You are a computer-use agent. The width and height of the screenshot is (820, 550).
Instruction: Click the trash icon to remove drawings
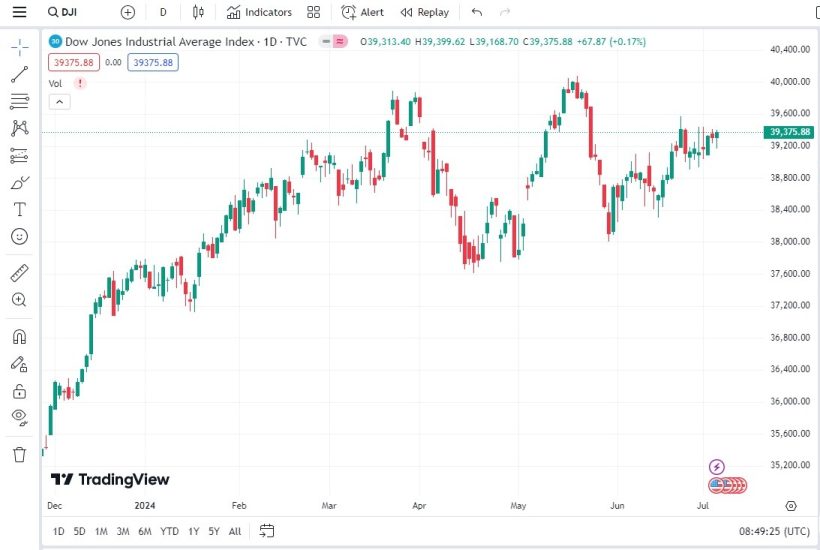click(19, 455)
